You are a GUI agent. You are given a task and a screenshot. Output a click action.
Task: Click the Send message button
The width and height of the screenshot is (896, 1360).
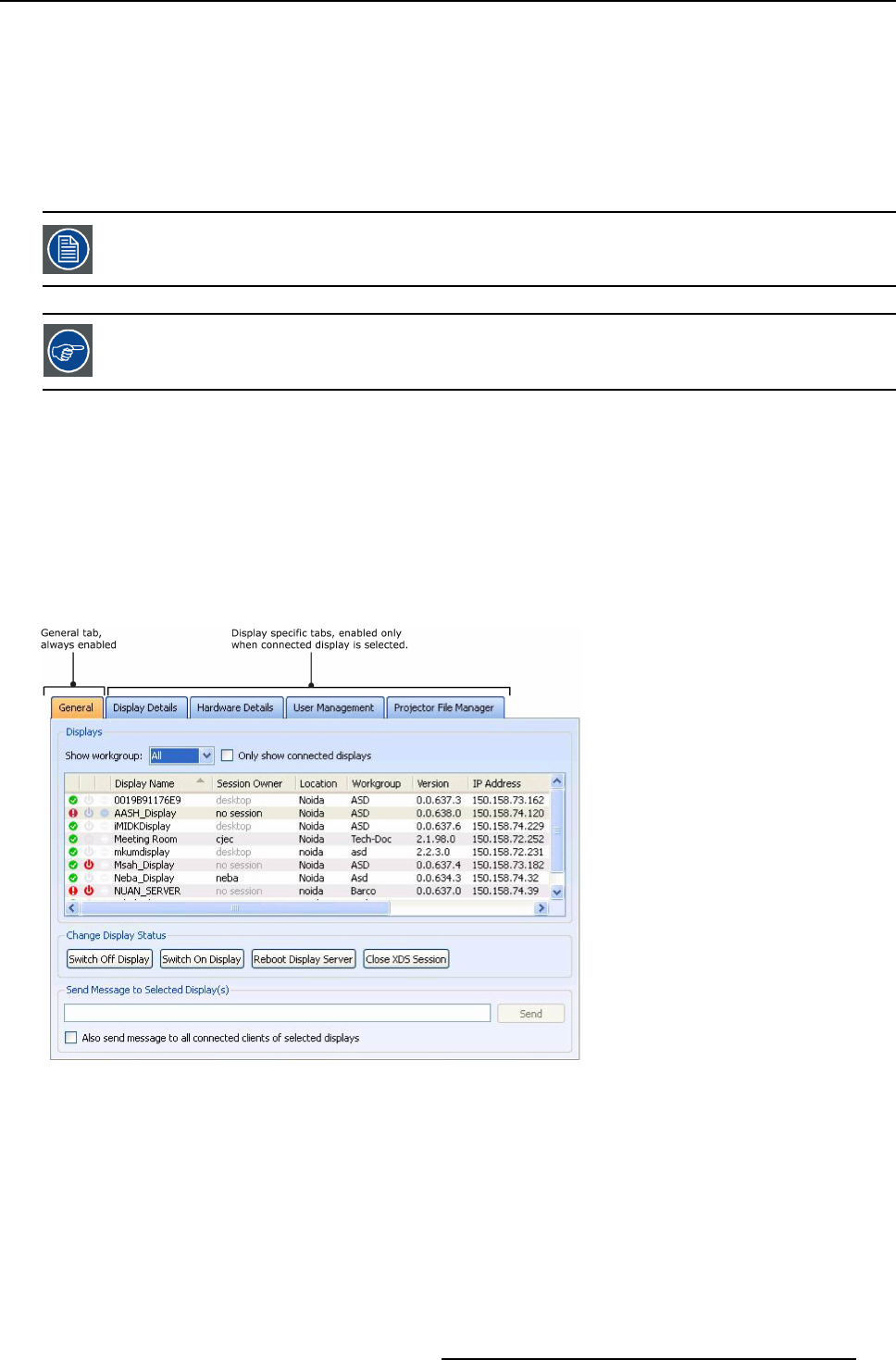coord(531,1014)
